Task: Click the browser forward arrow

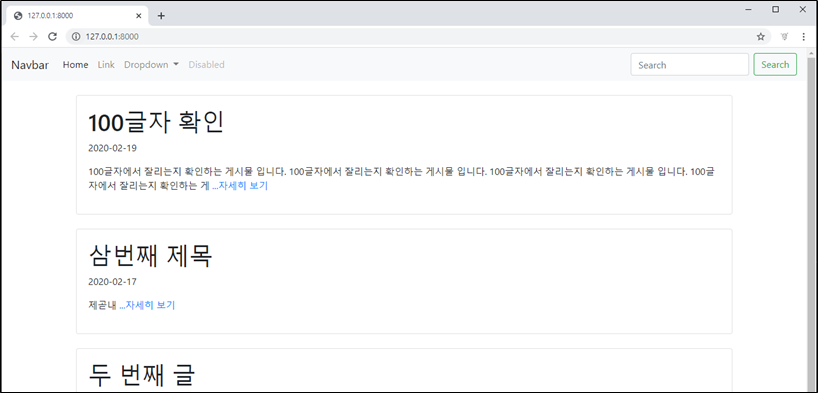Action: click(33, 37)
